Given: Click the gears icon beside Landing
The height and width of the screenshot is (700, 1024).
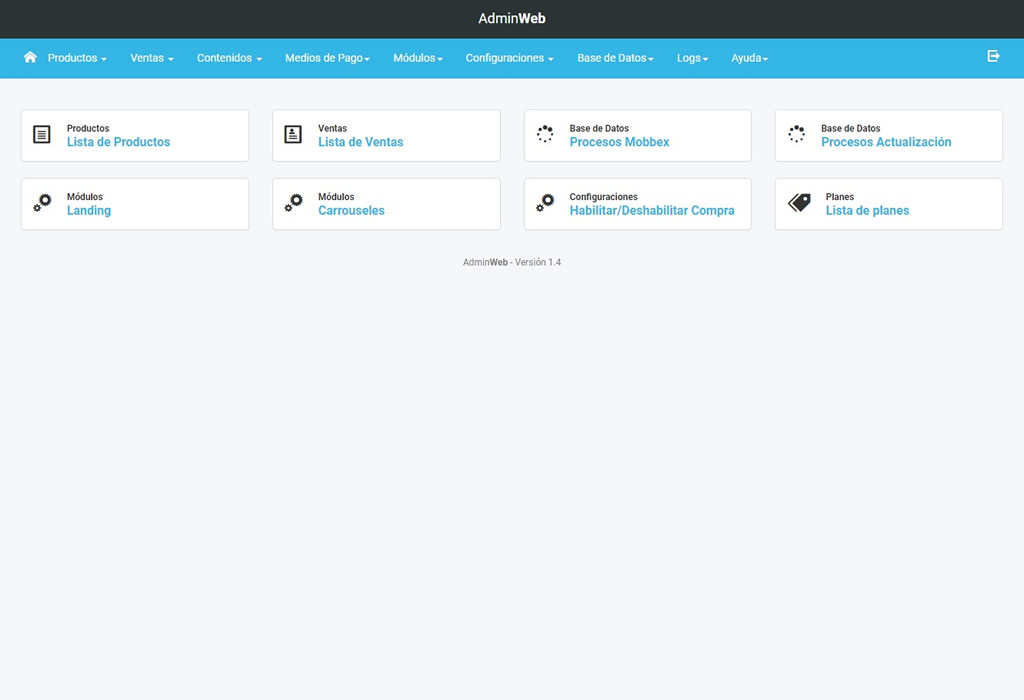Looking at the screenshot, I should point(42,203).
